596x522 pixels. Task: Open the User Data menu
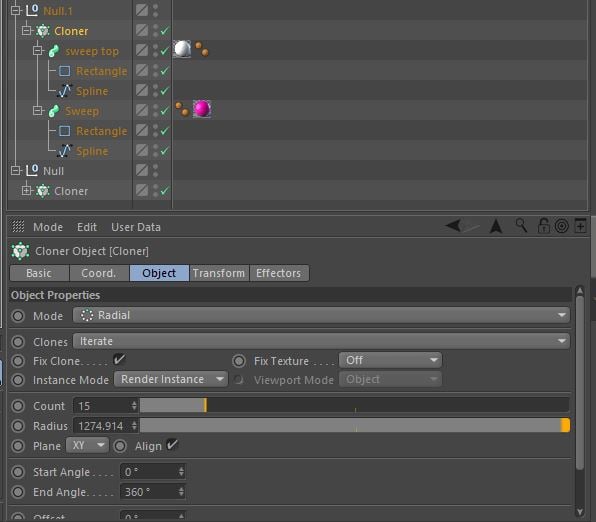tap(136, 227)
